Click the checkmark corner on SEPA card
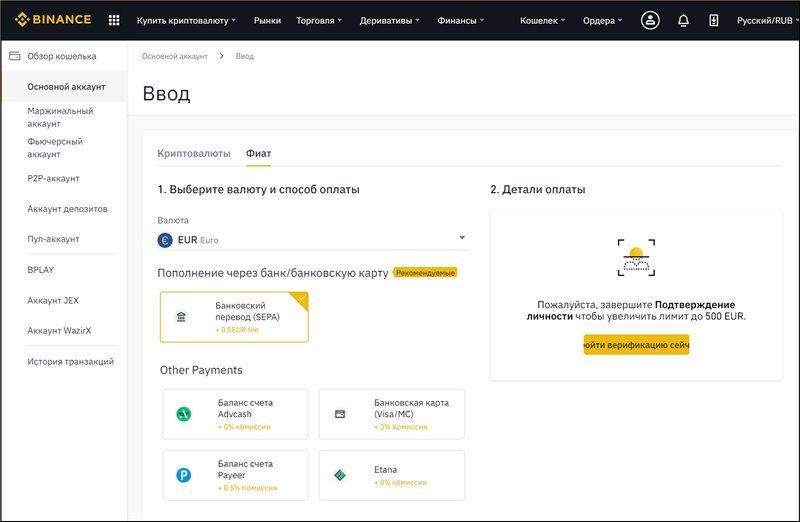 (x=301, y=299)
